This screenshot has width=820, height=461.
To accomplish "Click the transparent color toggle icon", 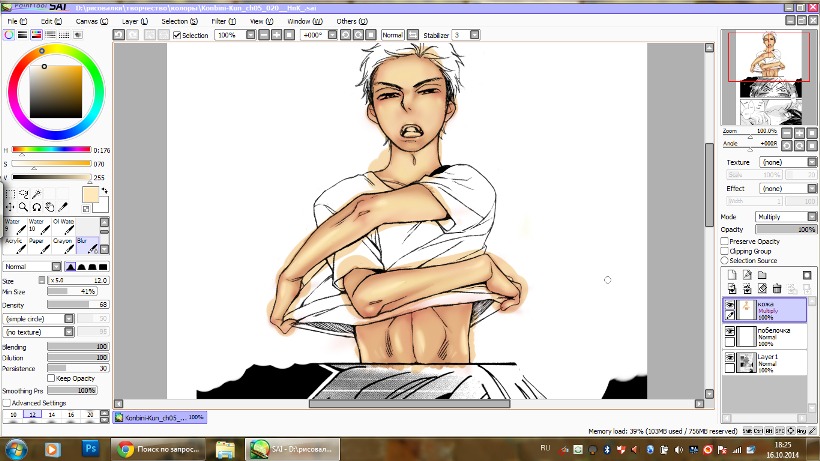I will pos(86,209).
